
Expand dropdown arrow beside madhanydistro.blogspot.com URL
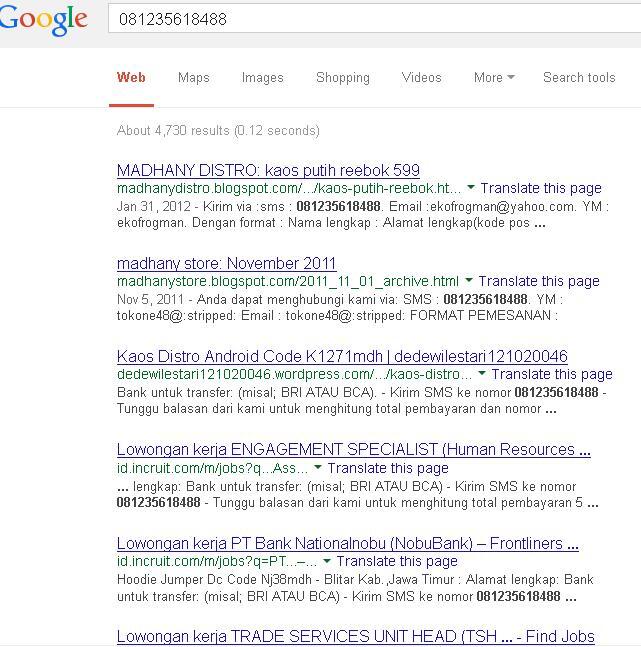coord(471,188)
